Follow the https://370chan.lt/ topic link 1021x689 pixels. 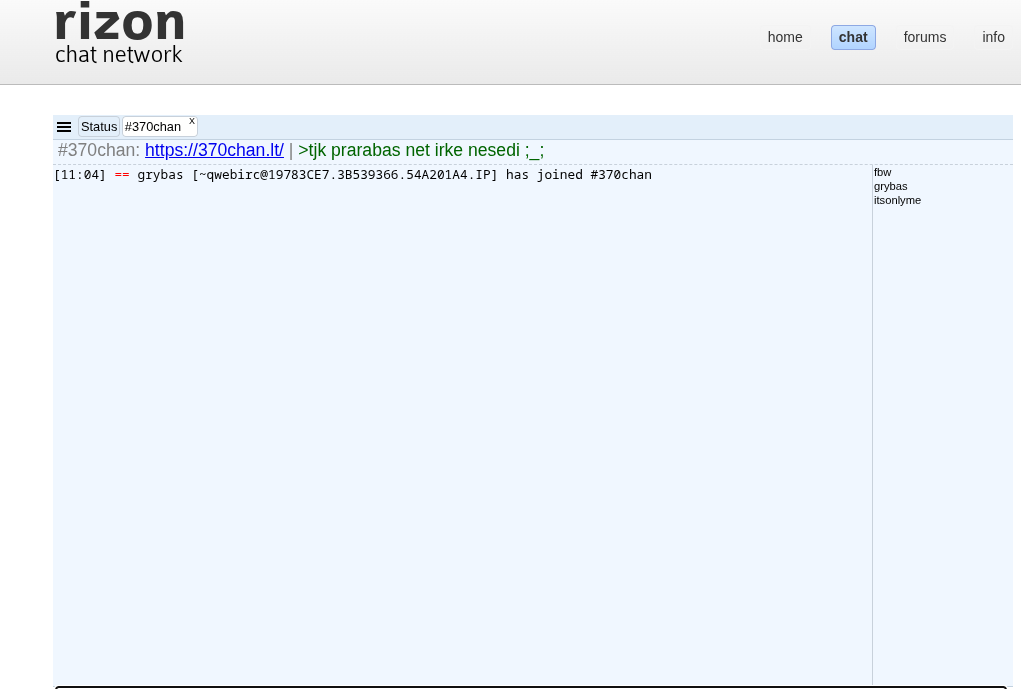pyautogui.click(x=214, y=150)
